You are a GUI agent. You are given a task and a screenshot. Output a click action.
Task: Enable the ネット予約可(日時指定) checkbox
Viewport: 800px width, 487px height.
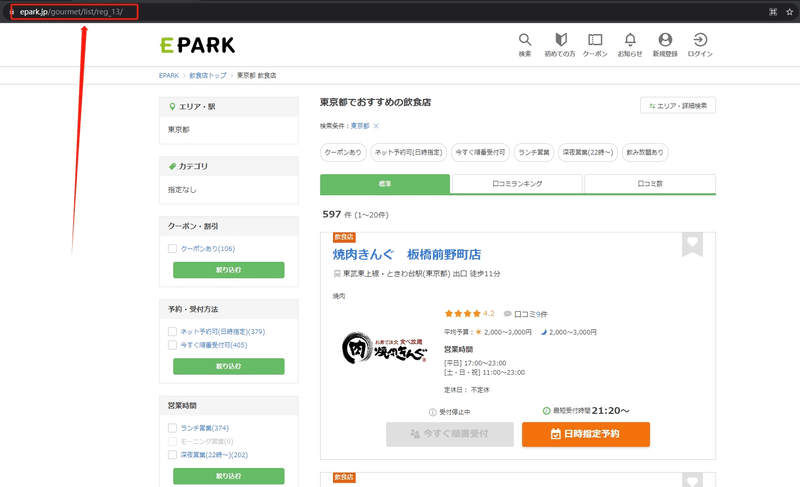coord(172,331)
